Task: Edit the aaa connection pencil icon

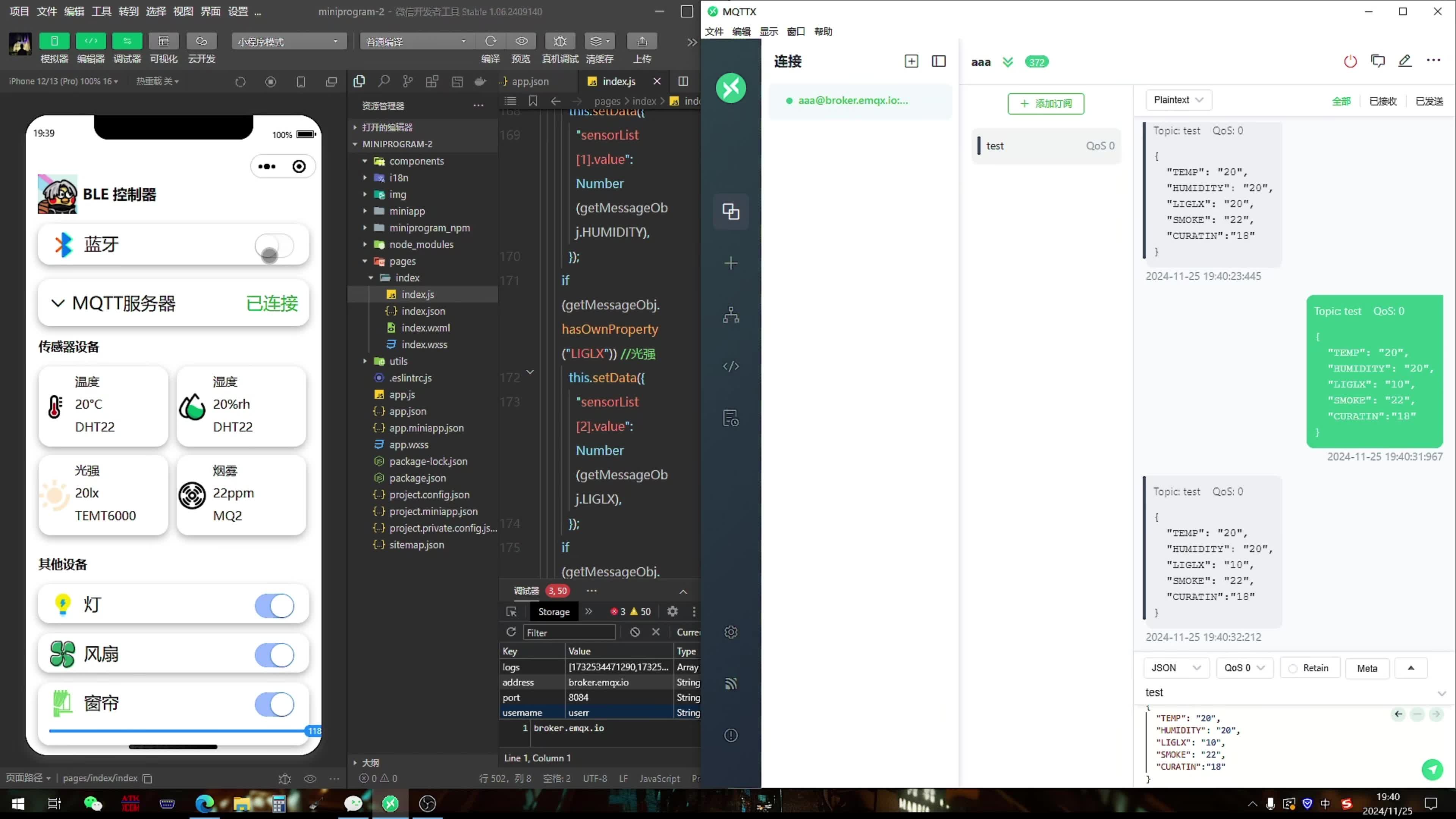Action: pos(1404,61)
